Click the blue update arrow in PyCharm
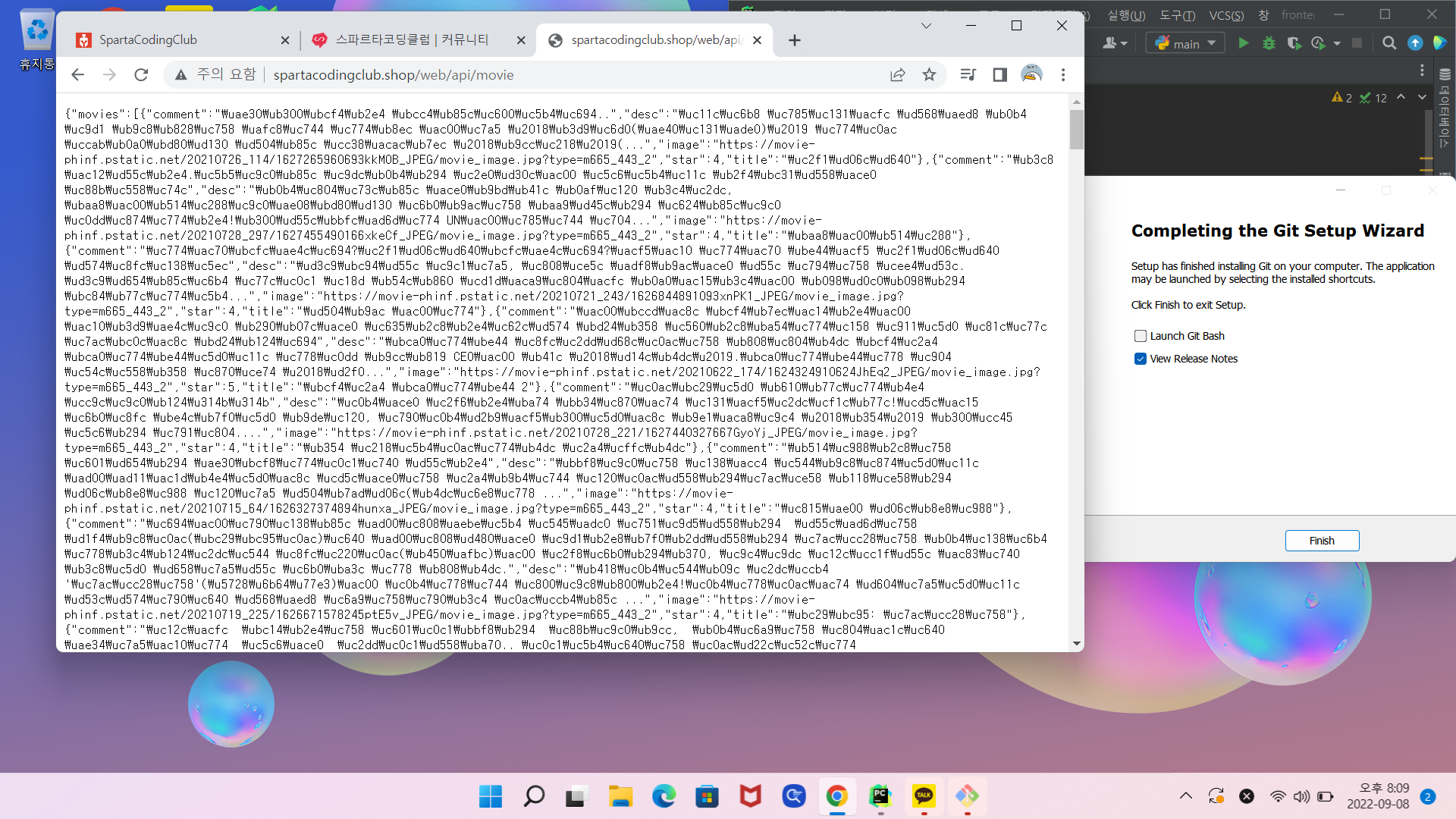Image resolution: width=1456 pixels, height=819 pixels. [1415, 43]
